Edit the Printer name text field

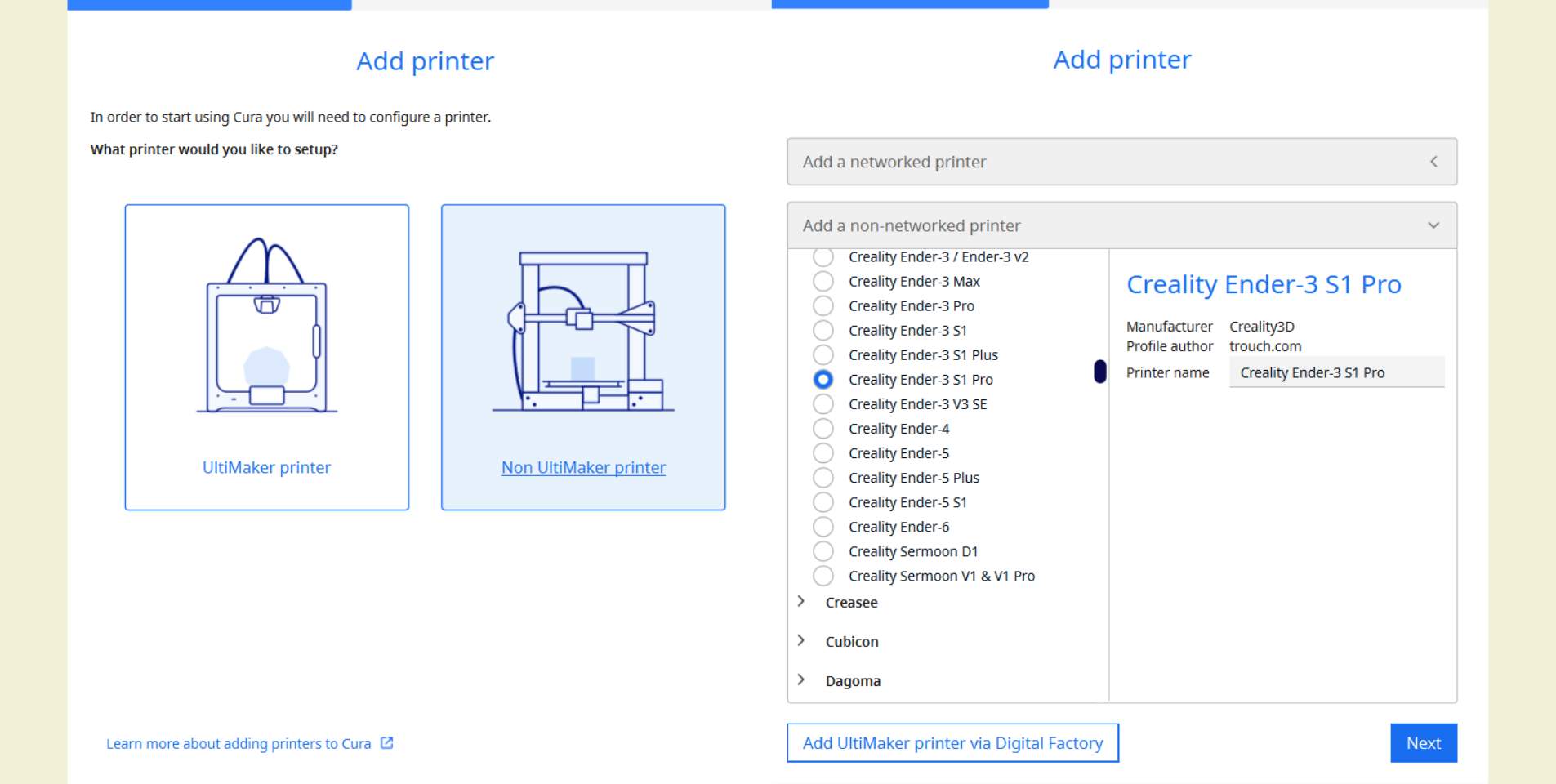(x=1336, y=372)
